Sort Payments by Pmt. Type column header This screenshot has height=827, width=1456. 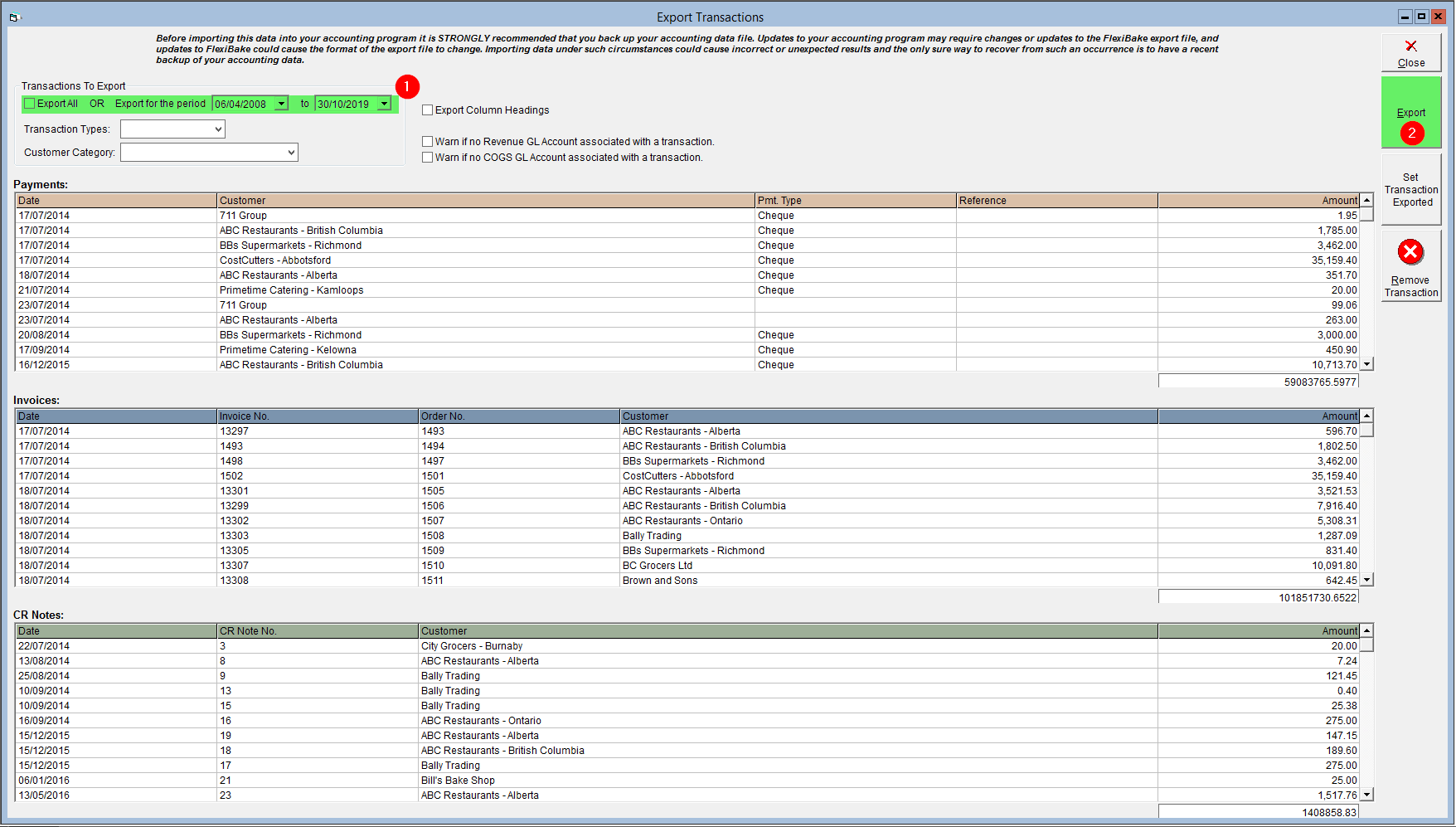[x=855, y=201]
